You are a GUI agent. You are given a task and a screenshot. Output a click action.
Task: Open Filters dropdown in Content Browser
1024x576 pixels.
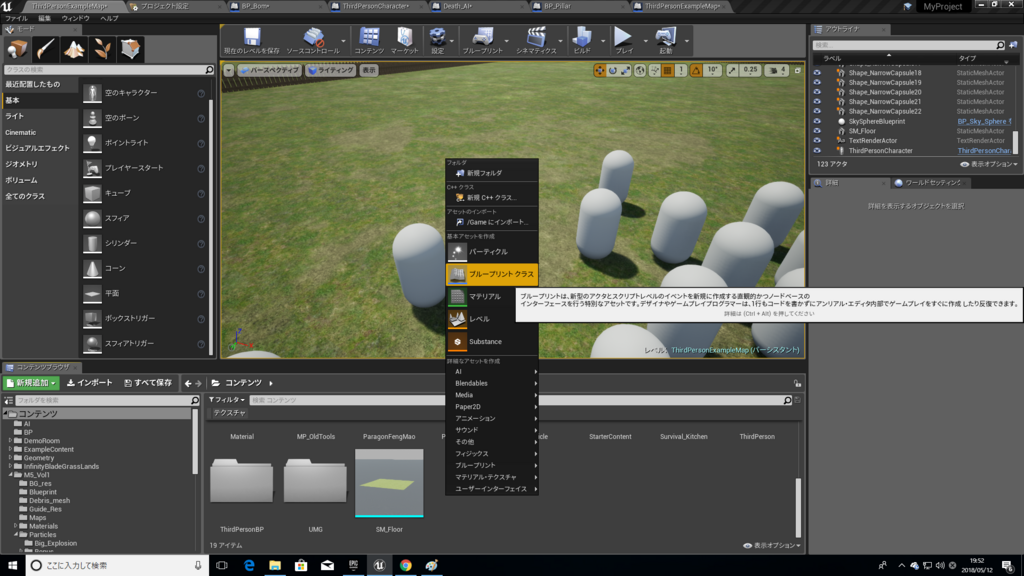click(227, 400)
